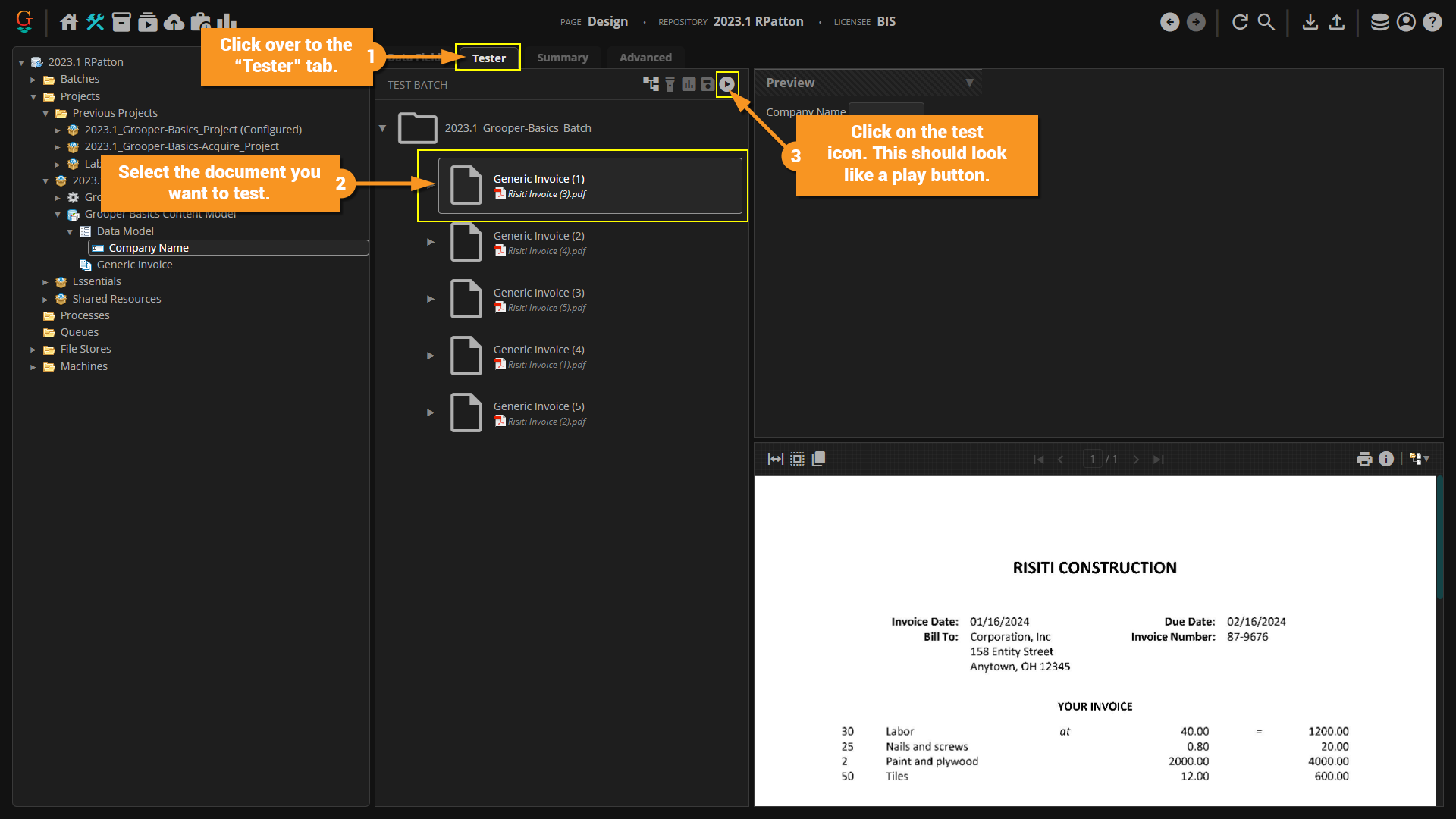
Task: Click the info icon in document viewer
Action: coord(1386,459)
